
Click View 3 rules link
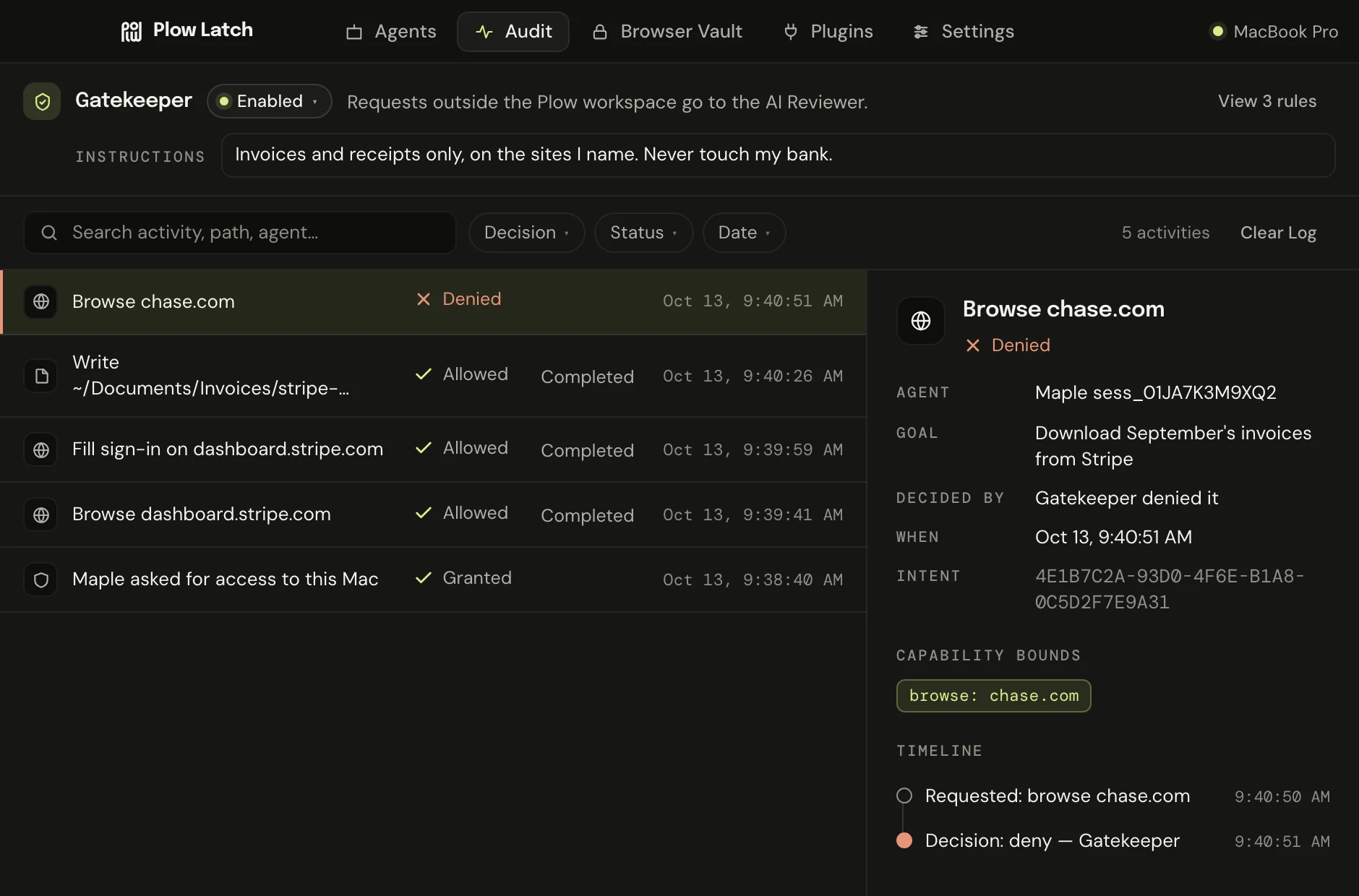point(1267,101)
